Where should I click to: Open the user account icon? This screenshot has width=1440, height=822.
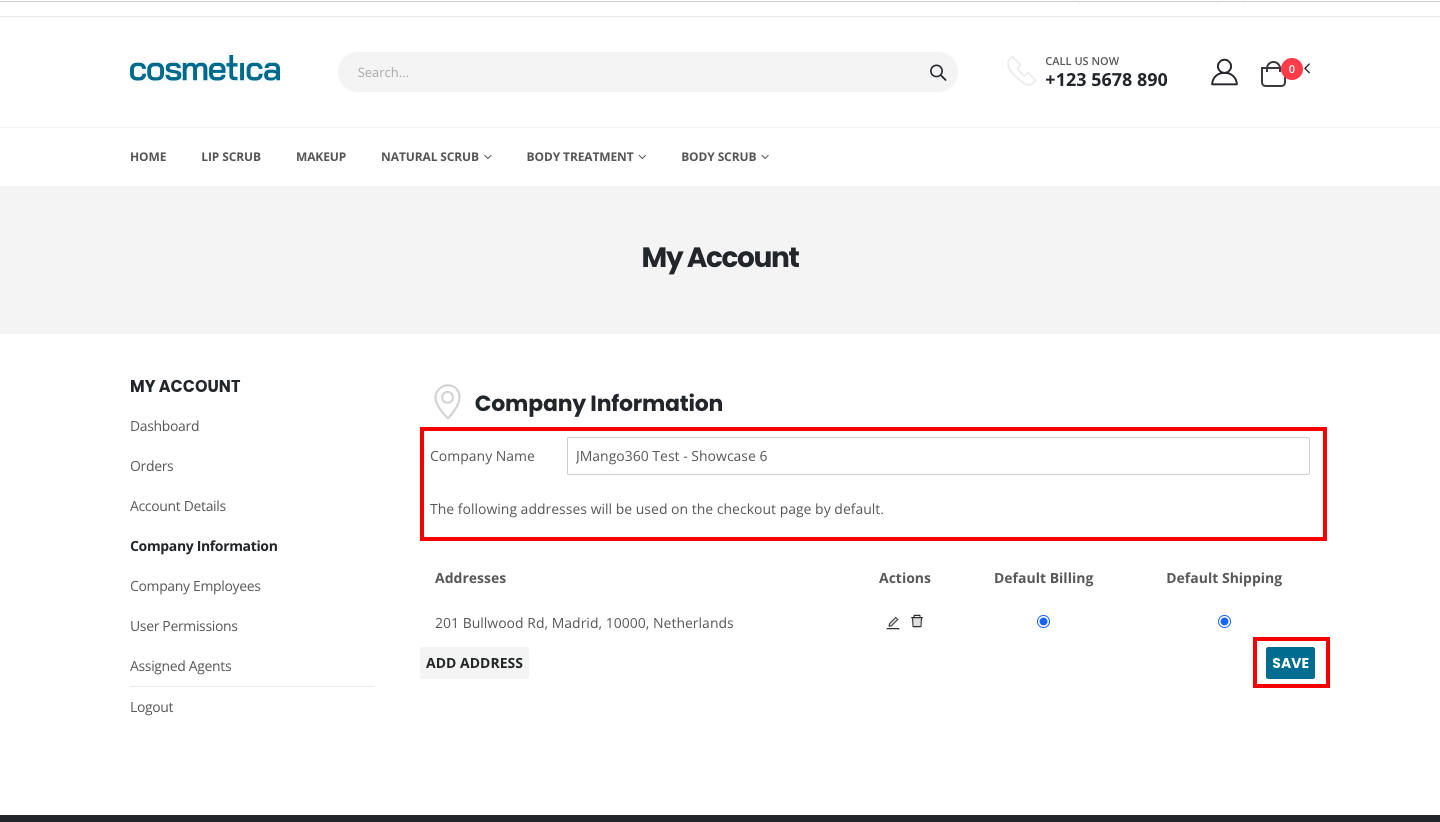pyautogui.click(x=1224, y=72)
